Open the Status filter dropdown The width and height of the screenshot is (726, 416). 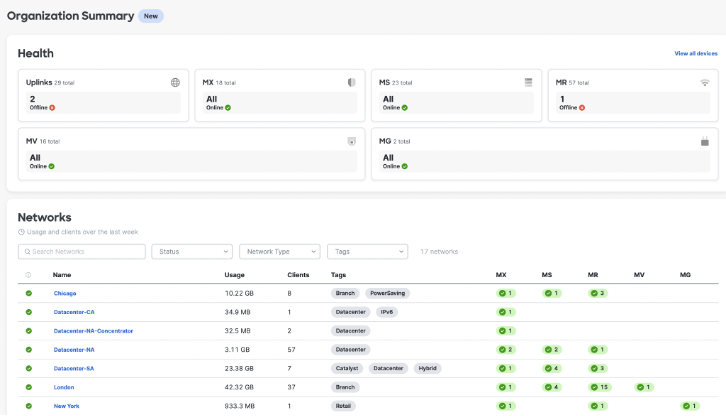tap(192, 252)
